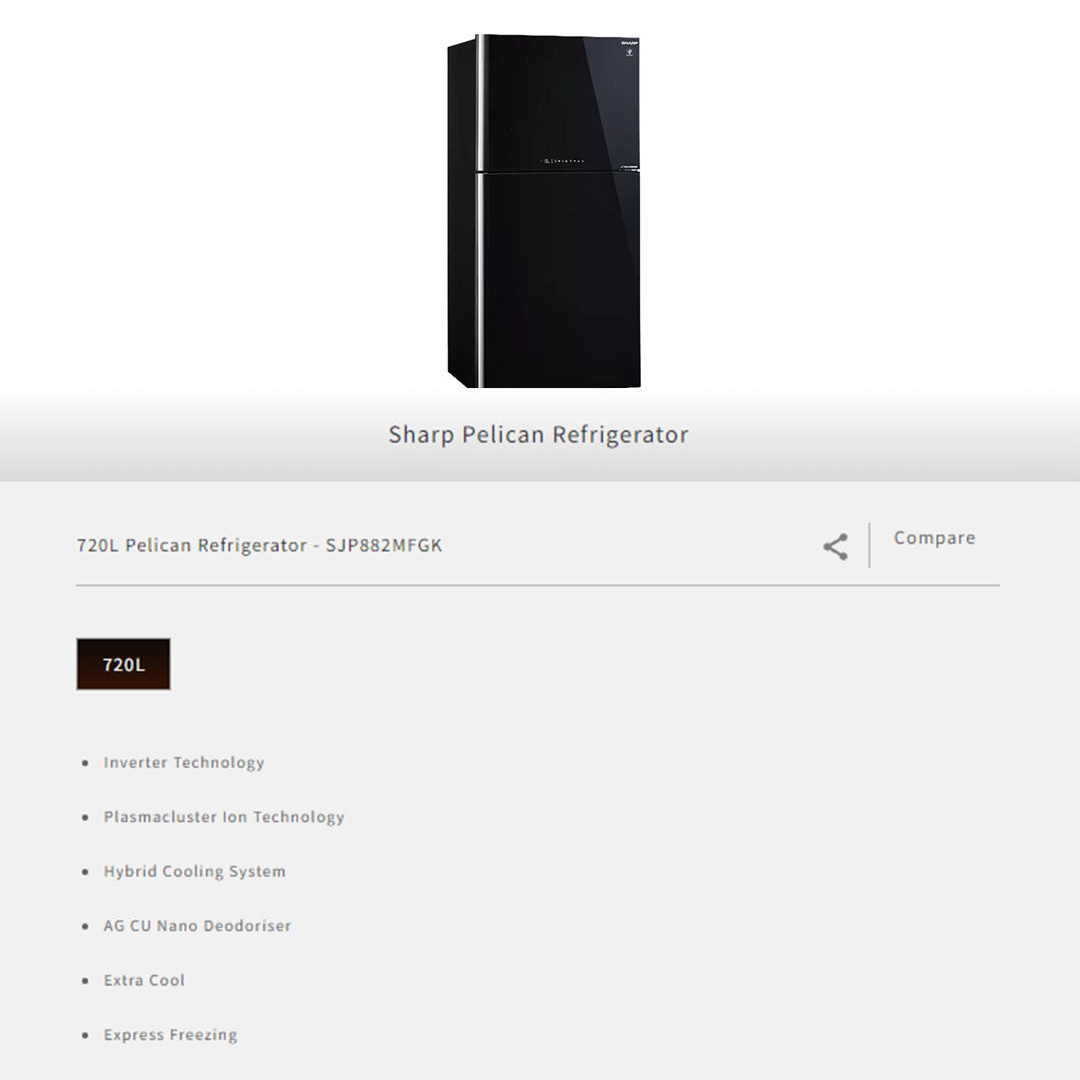Click the share icon beside Compare
This screenshot has height=1080, width=1080.
tap(835, 547)
